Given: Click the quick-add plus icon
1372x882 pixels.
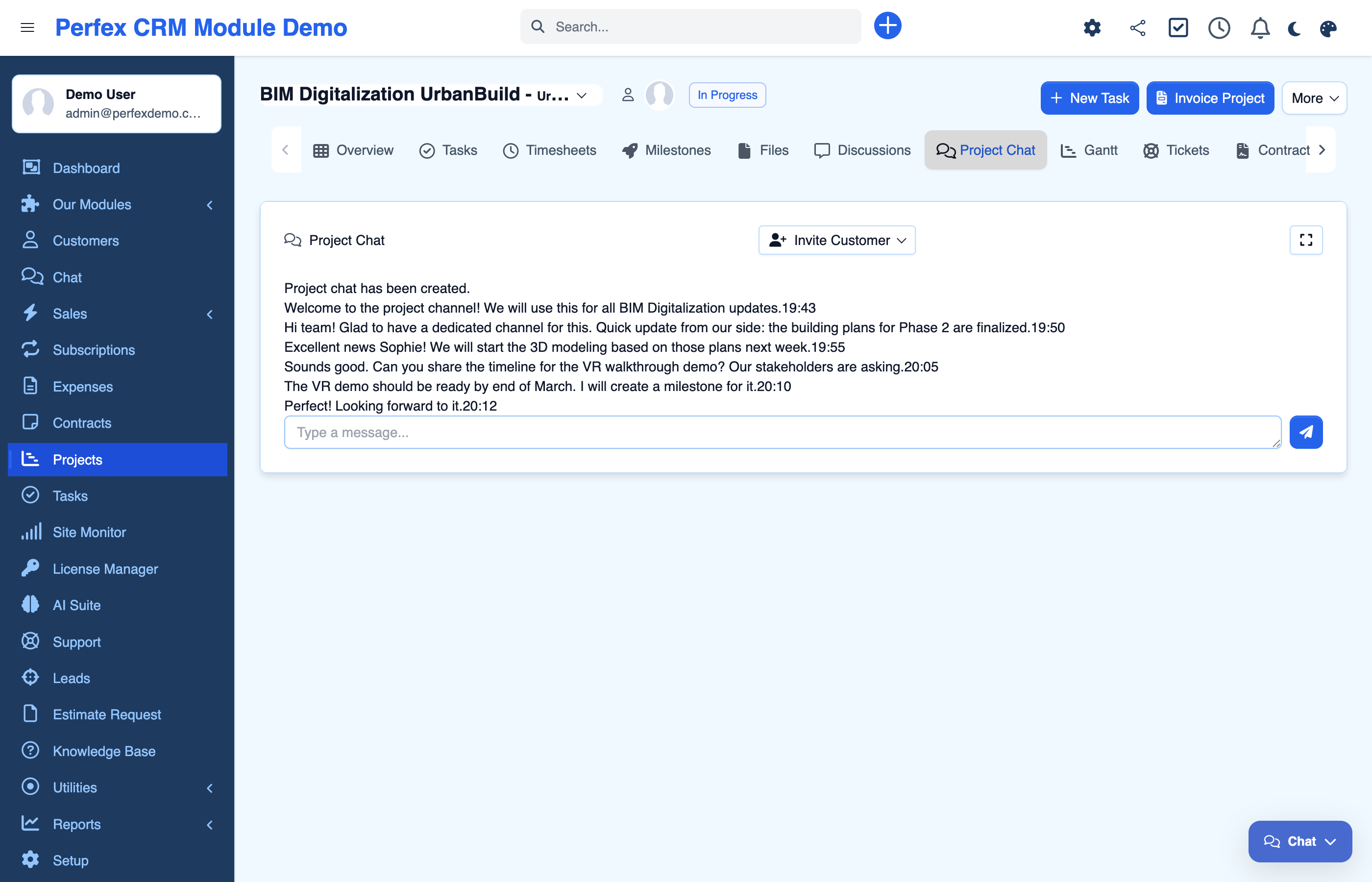Looking at the screenshot, I should coord(888,25).
